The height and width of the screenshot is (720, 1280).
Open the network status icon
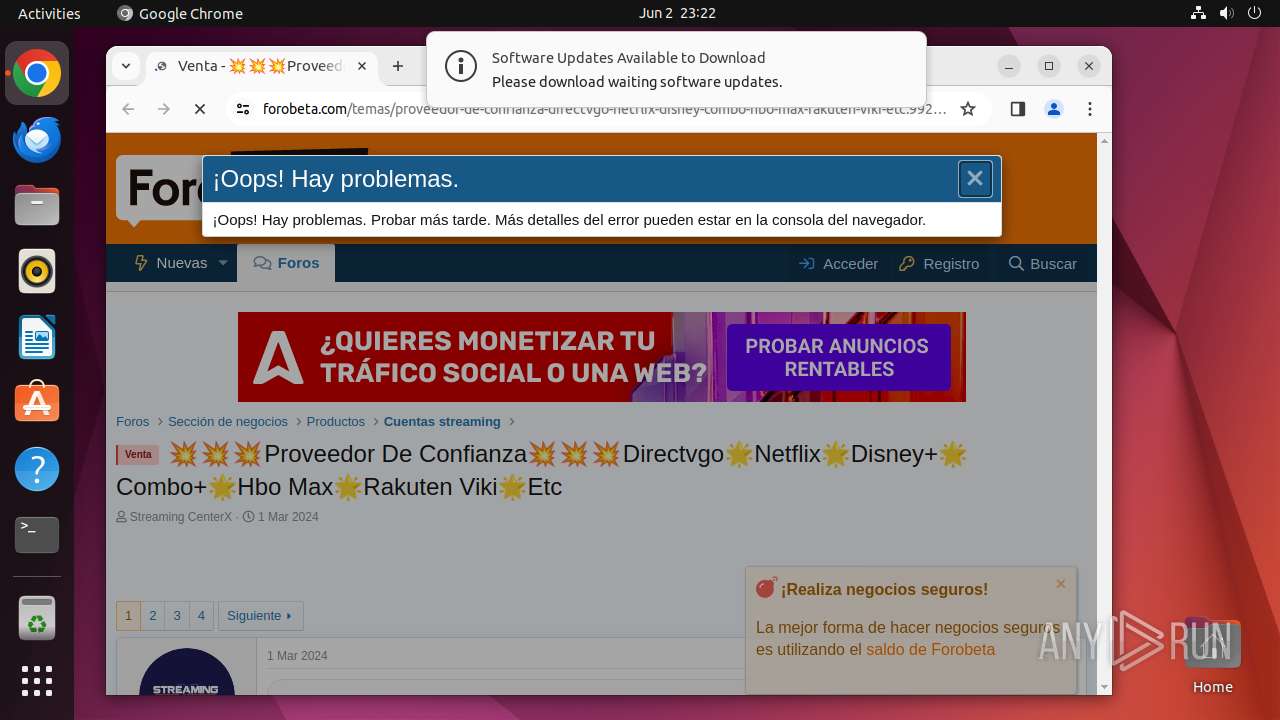pos(1198,13)
